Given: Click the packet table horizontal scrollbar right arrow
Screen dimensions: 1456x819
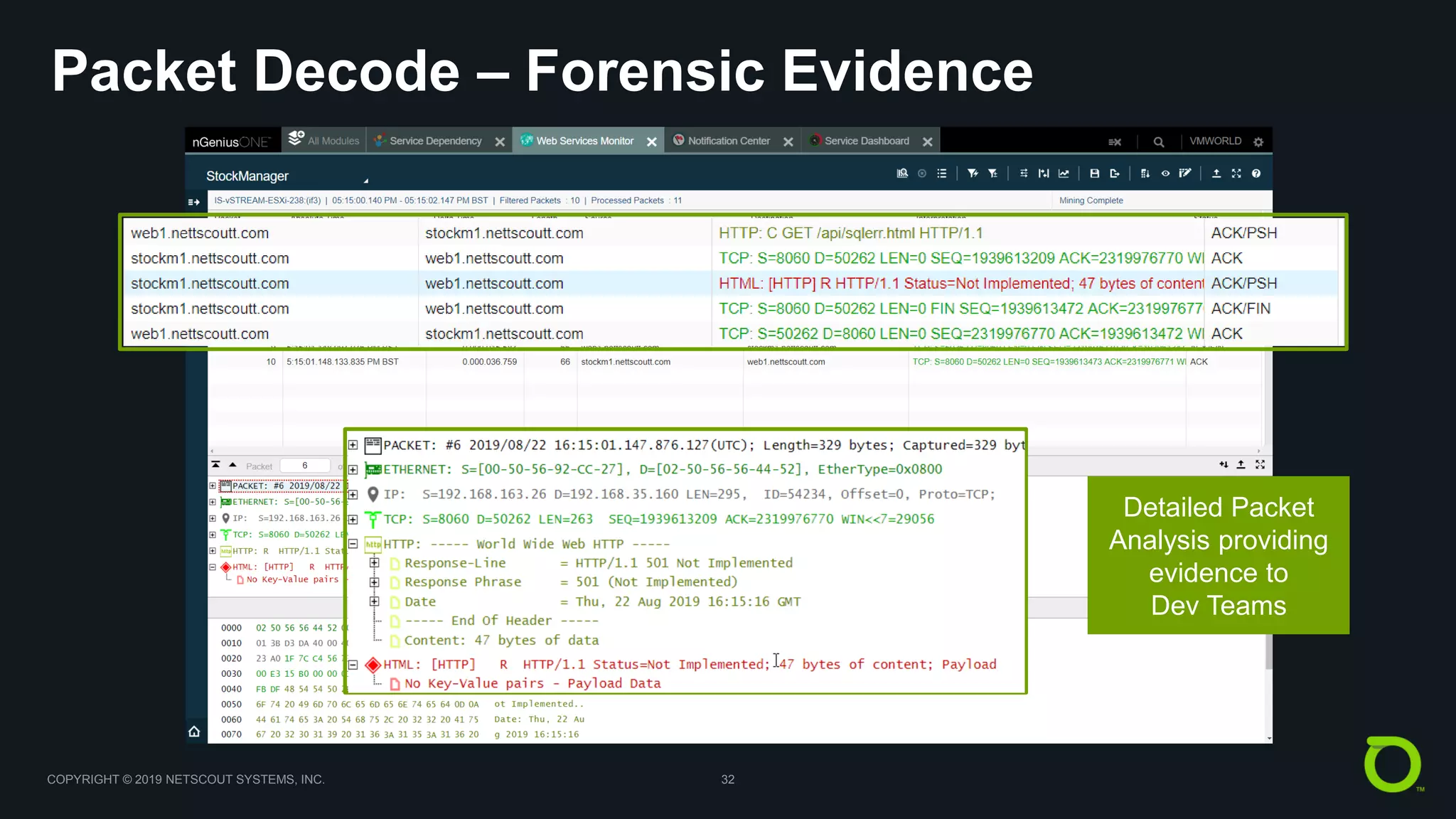Looking at the screenshot, I should pos(1258,451).
